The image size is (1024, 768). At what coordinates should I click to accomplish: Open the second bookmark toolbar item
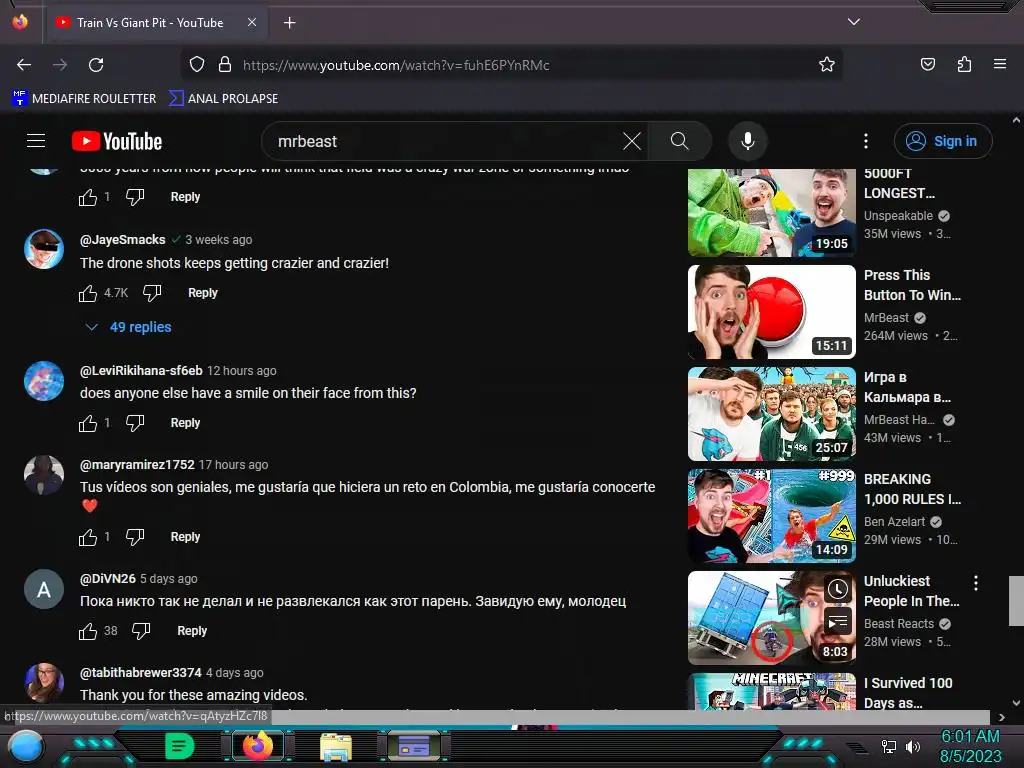point(223,98)
